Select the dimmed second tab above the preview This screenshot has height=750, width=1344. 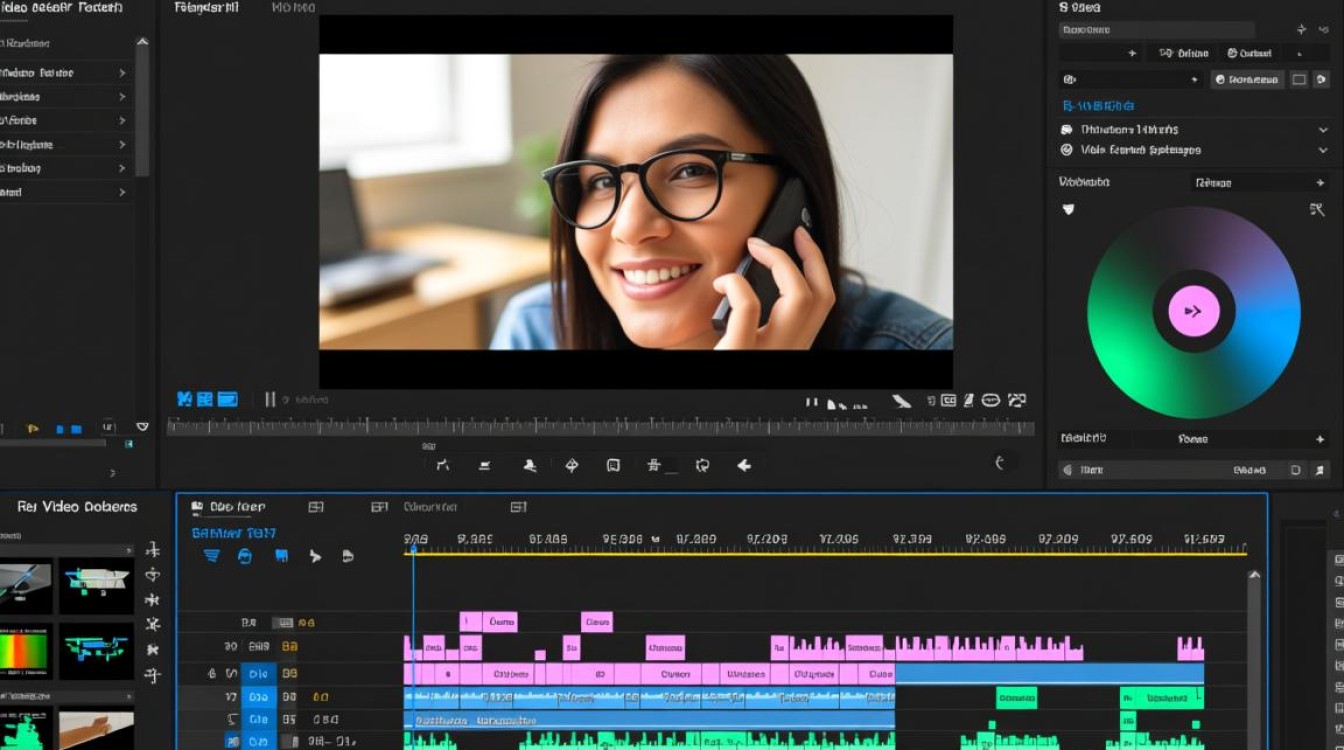295,8
